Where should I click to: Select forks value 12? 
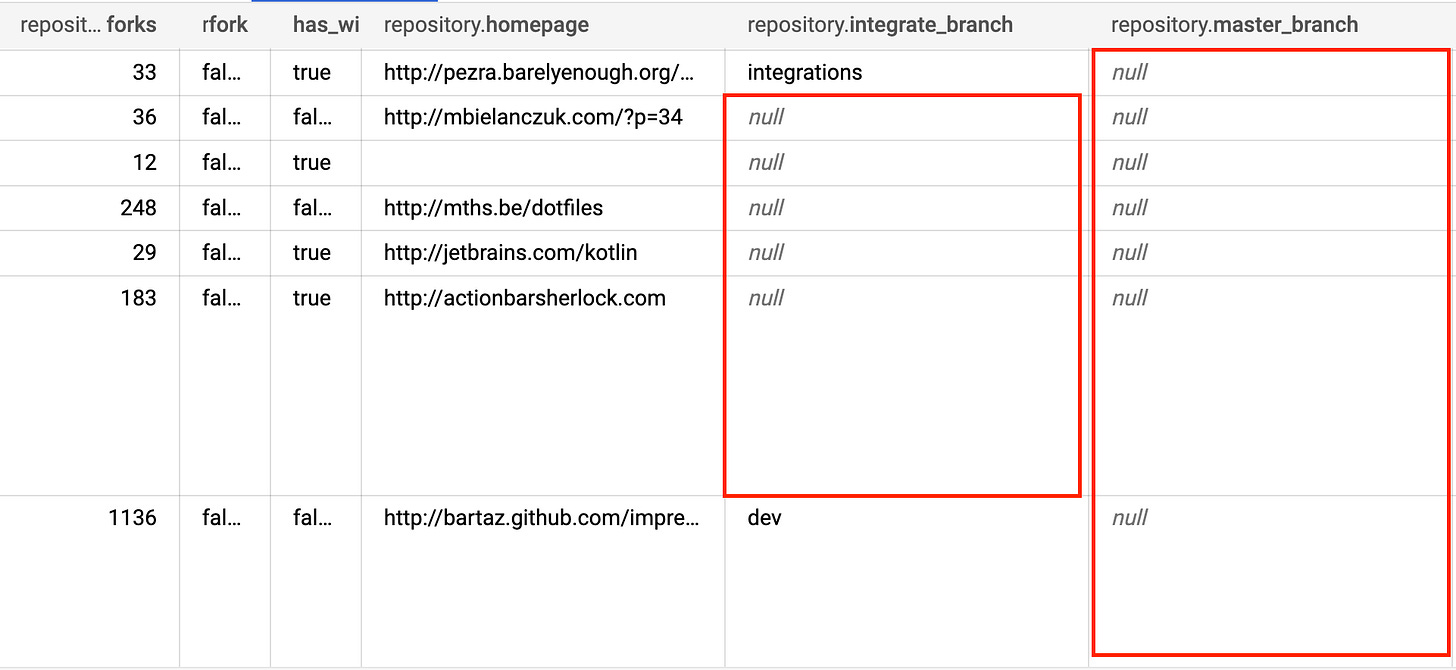(145, 162)
